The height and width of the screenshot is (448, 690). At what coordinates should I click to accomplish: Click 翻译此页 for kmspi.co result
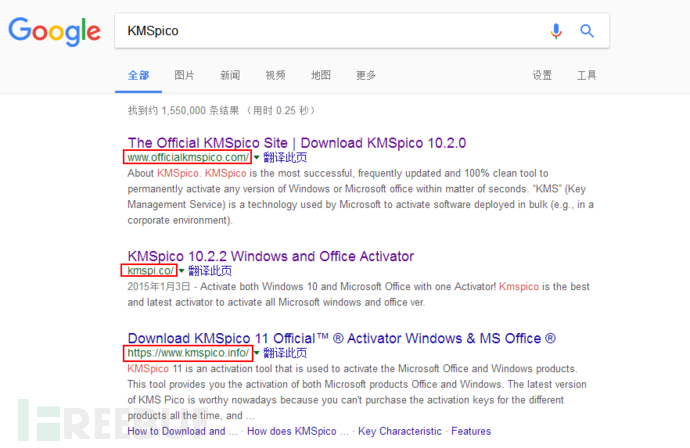tap(210, 271)
